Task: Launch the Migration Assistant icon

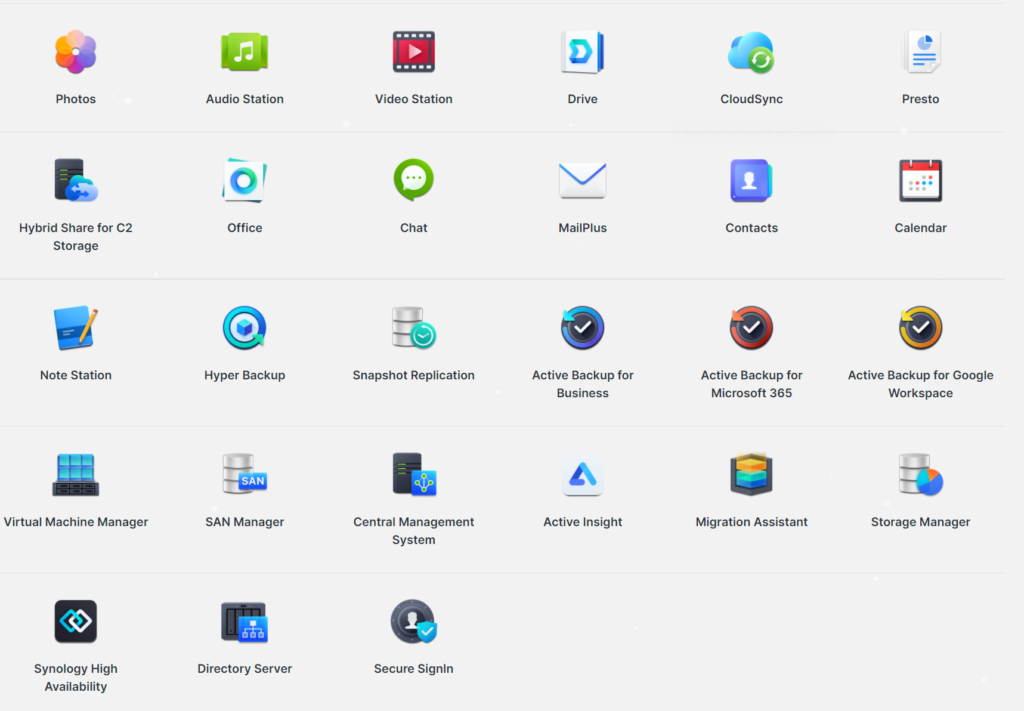Action: coord(751,475)
